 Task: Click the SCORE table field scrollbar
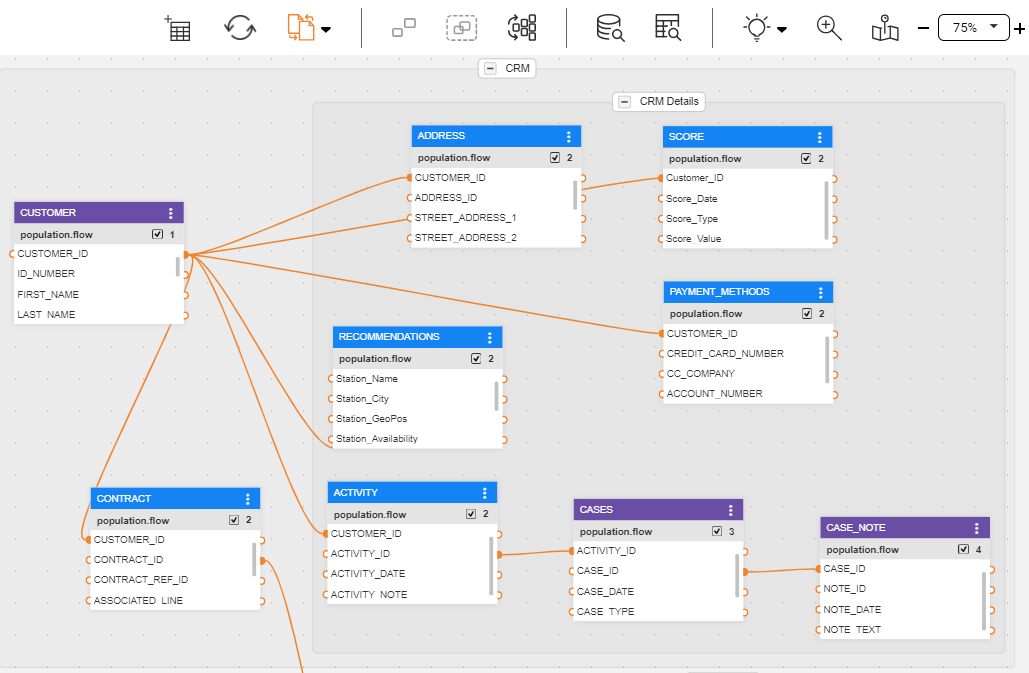(x=827, y=210)
